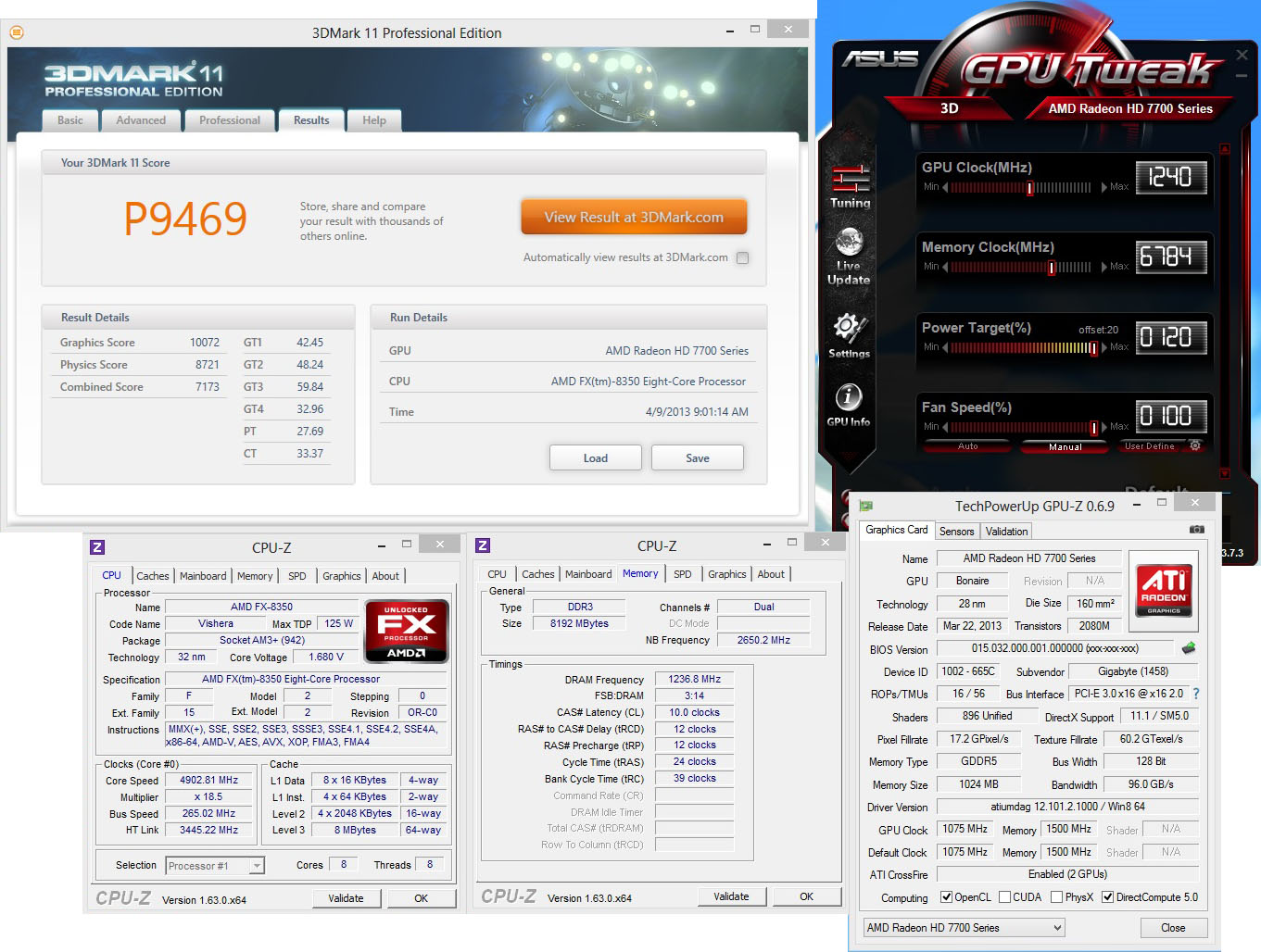Switch to the Sensors tab in GPU-Z

956,532
